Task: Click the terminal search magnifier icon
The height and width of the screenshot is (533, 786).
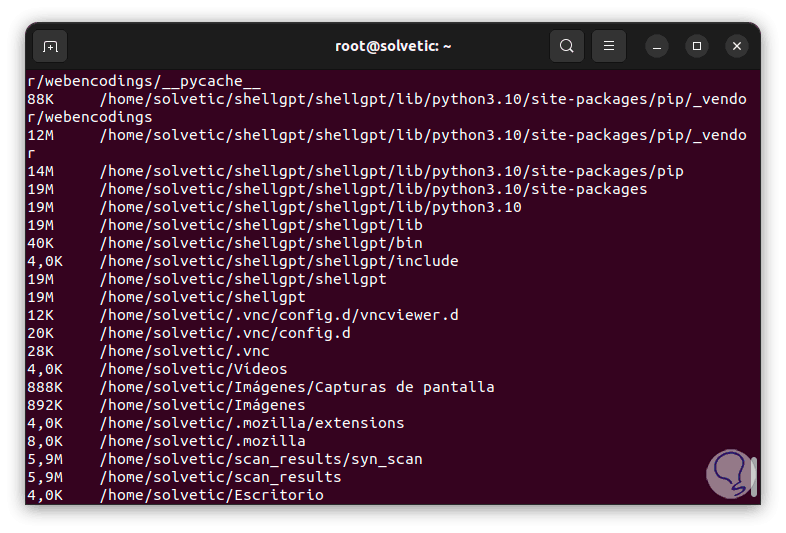Action: point(567,46)
